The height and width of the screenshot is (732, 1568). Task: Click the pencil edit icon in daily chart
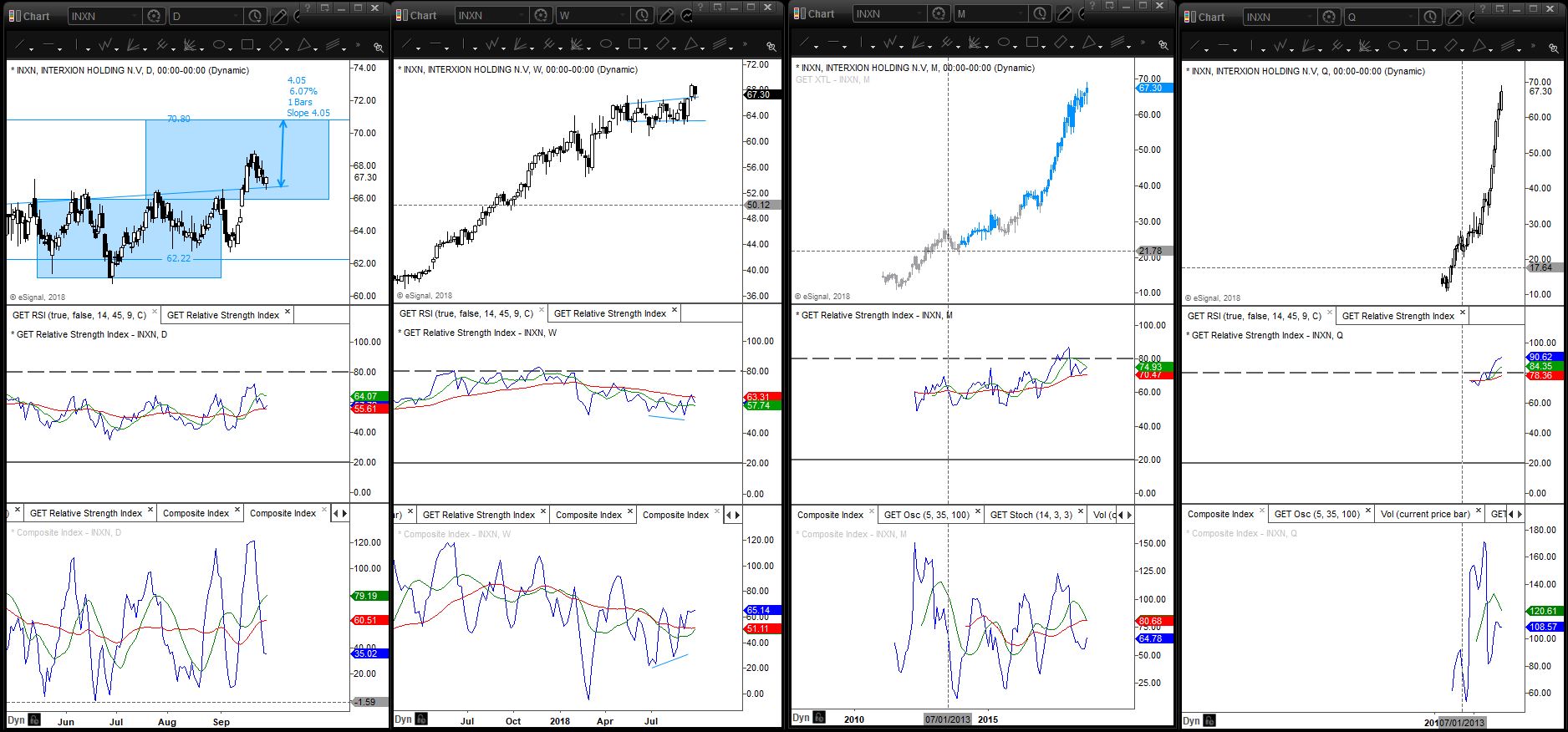click(279, 16)
